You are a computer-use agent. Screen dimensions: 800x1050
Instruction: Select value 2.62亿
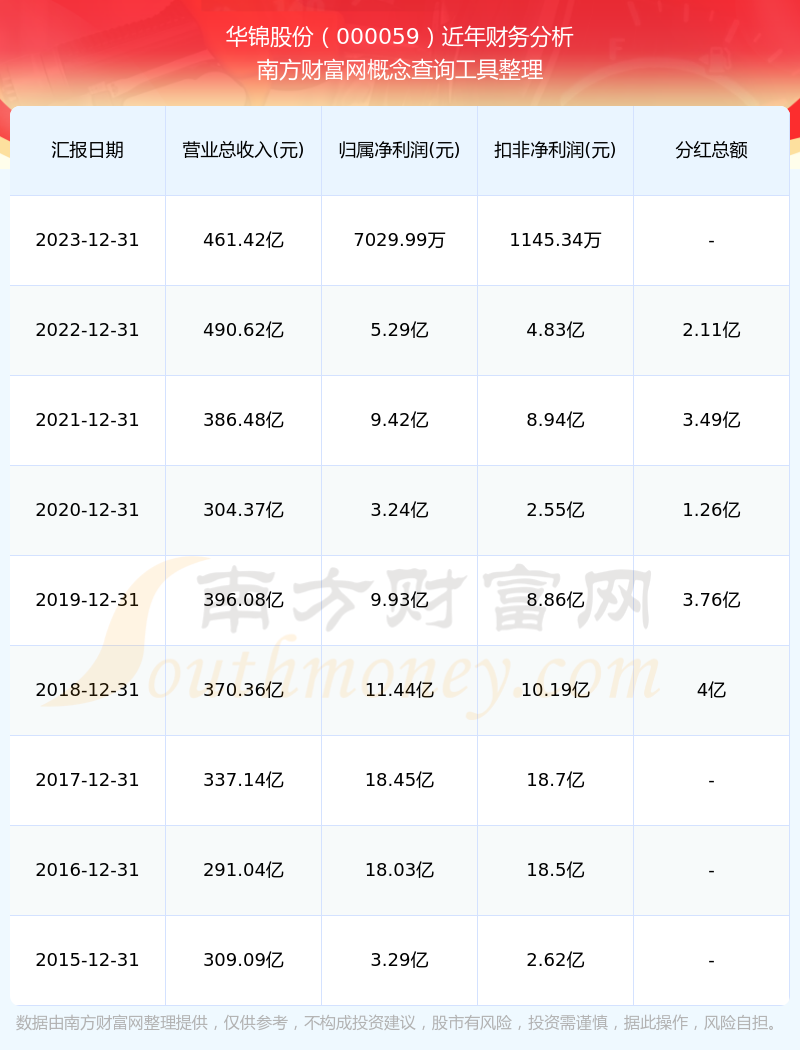[556, 960]
